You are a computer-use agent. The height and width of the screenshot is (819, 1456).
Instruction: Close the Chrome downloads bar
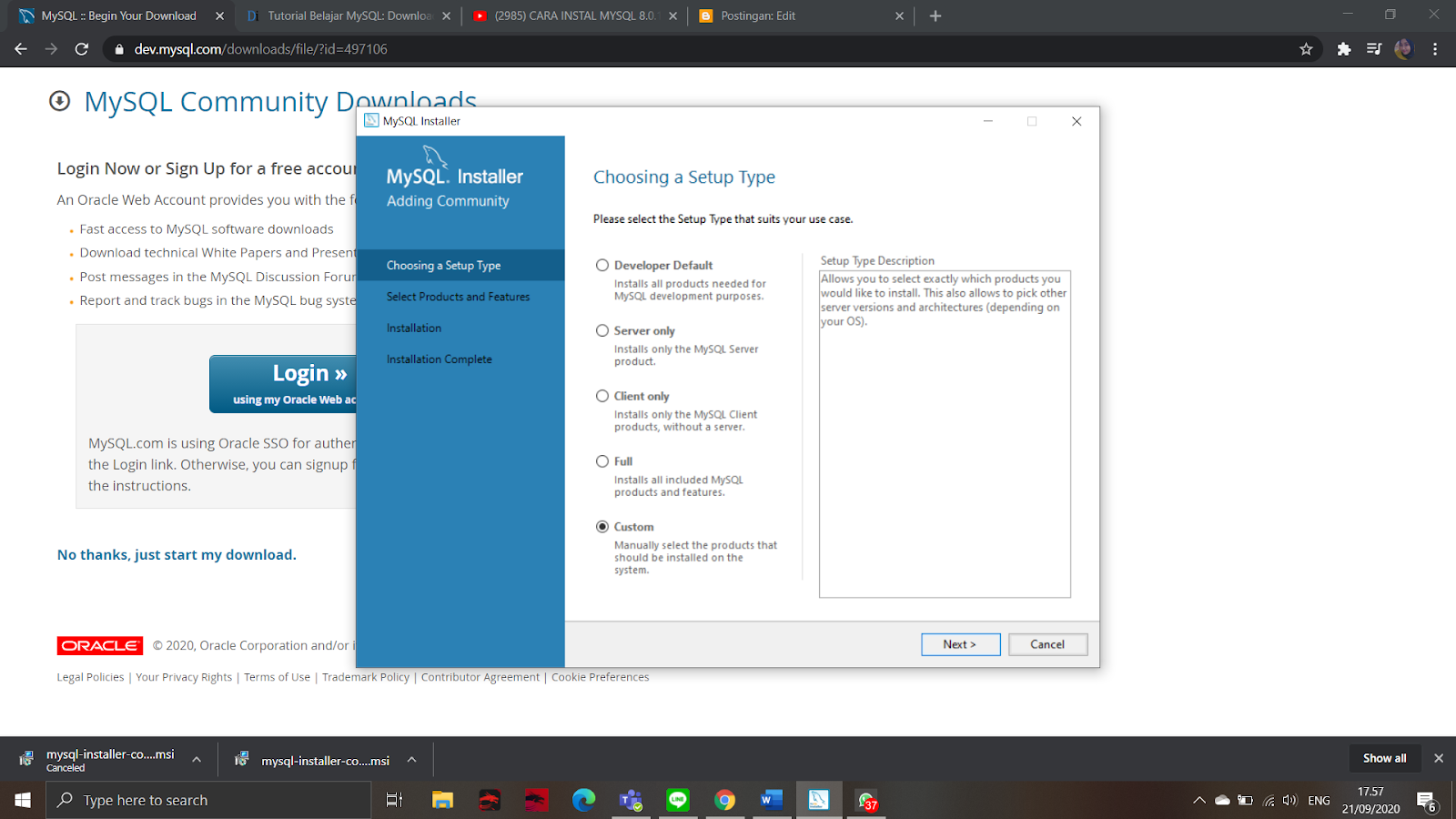[1439, 758]
